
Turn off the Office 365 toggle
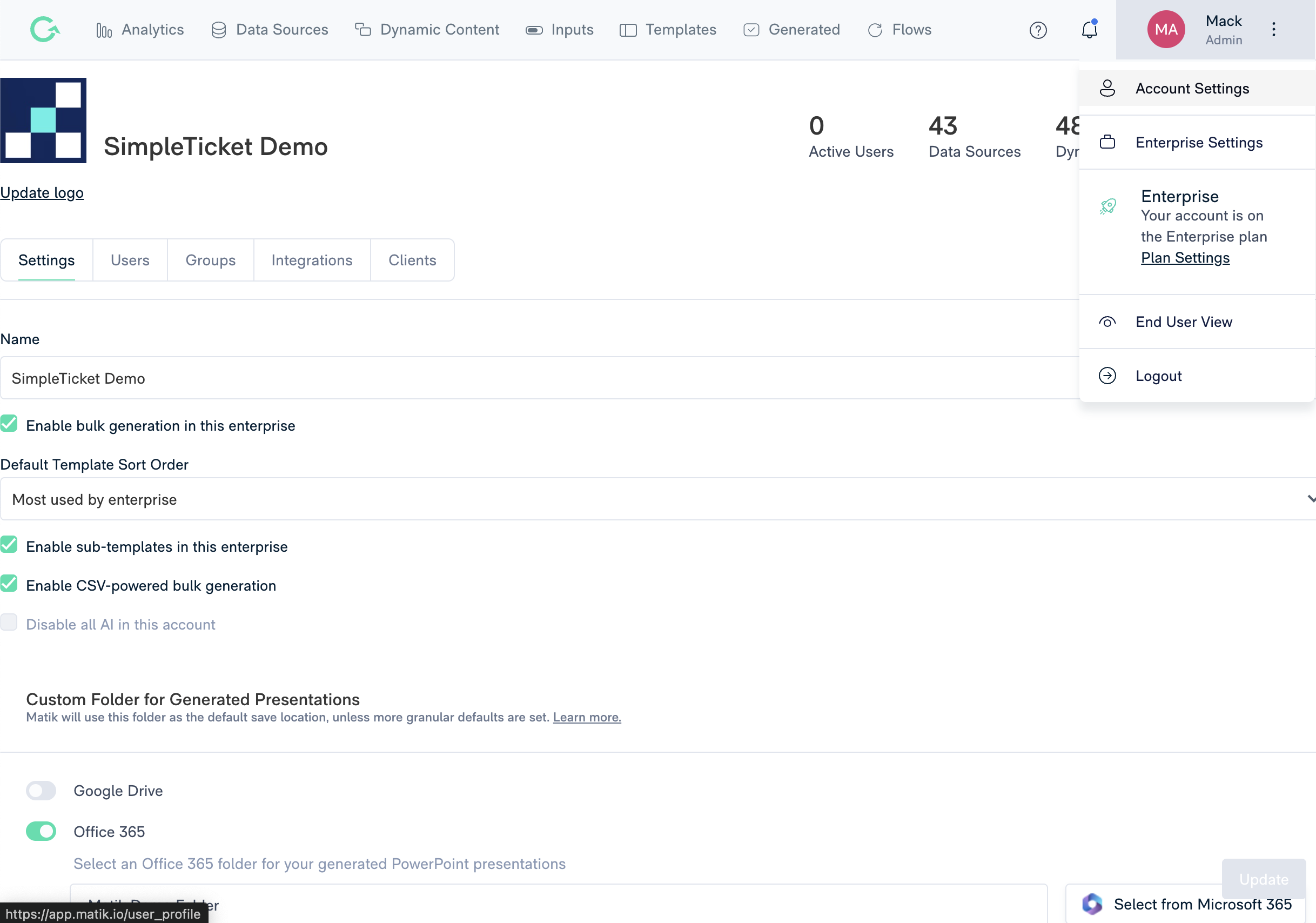coord(41,831)
